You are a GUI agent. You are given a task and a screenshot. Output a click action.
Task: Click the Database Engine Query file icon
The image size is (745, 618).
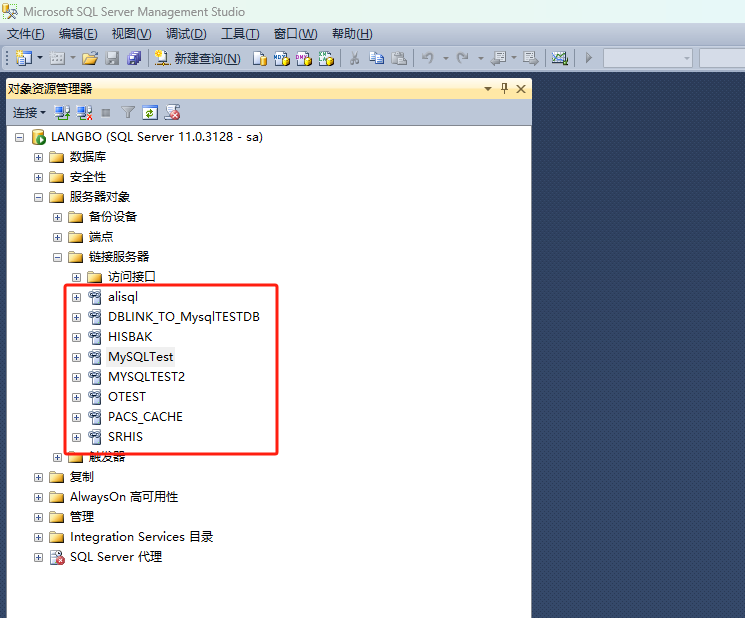[259, 58]
